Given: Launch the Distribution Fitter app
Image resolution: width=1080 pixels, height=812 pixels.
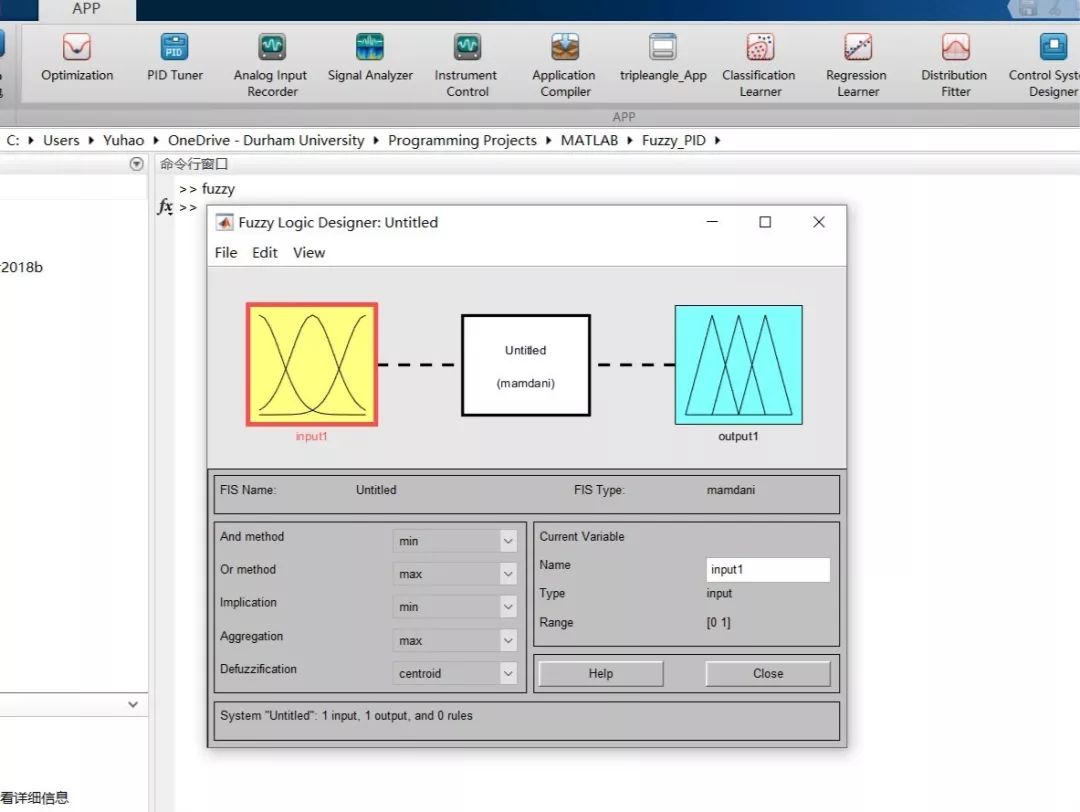Looking at the screenshot, I should tap(955, 66).
